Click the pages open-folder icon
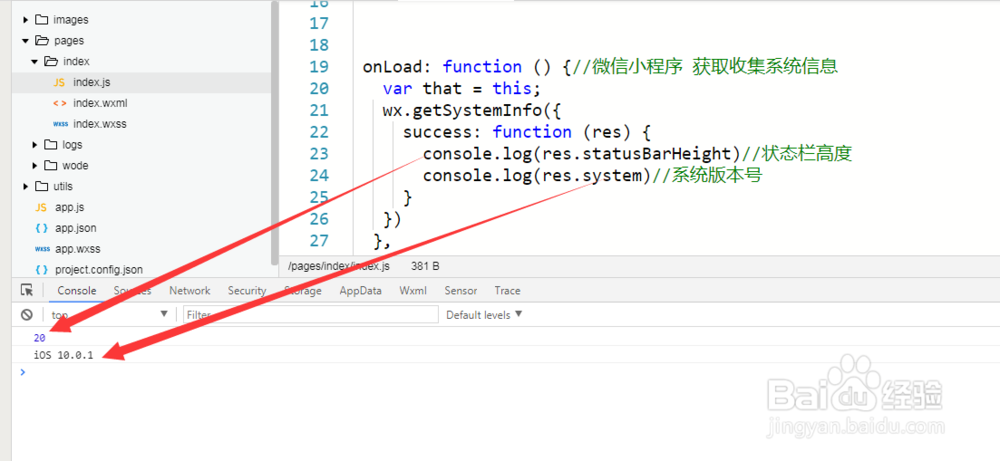 click(x=42, y=41)
